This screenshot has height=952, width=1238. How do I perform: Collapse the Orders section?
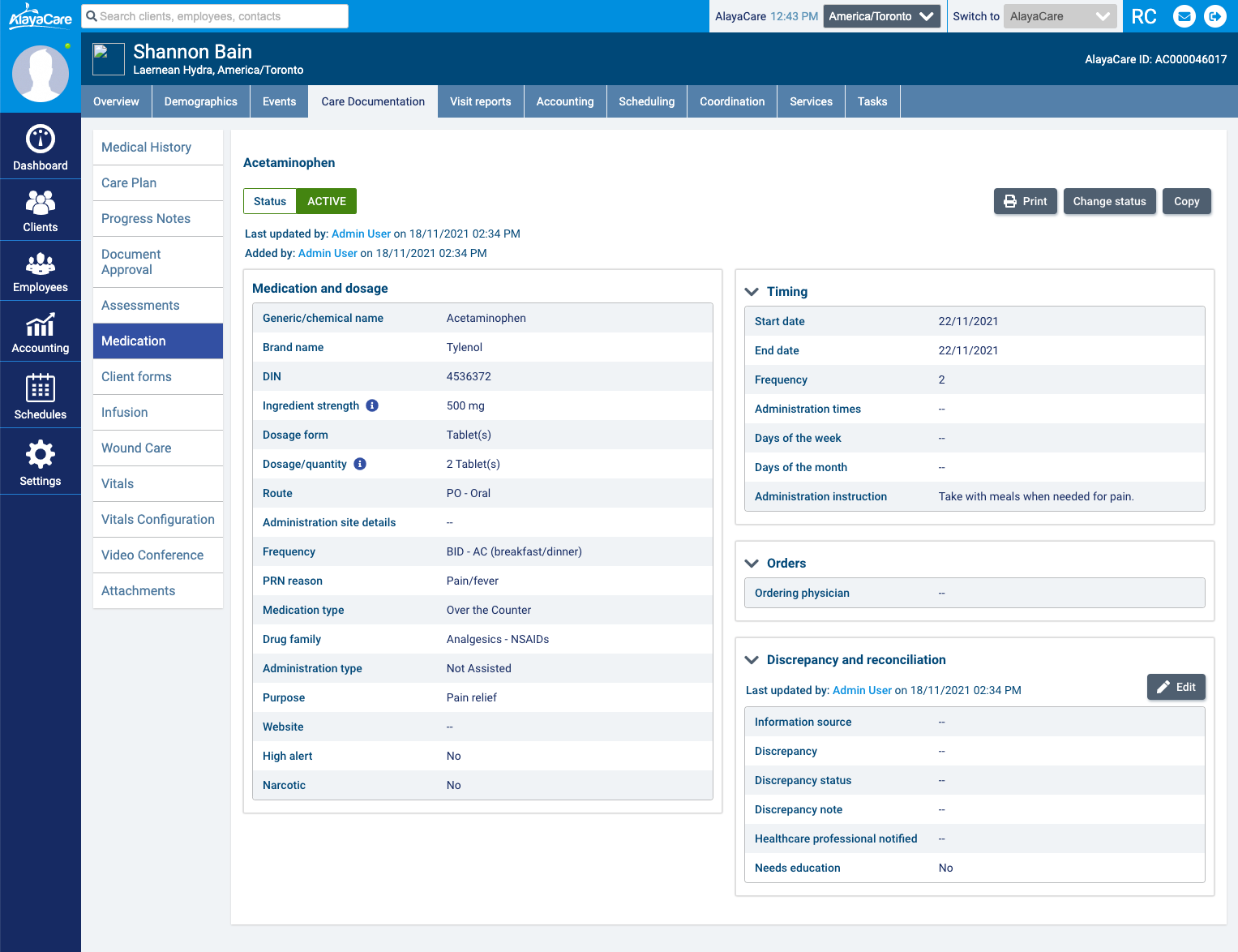[x=752, y=564]
